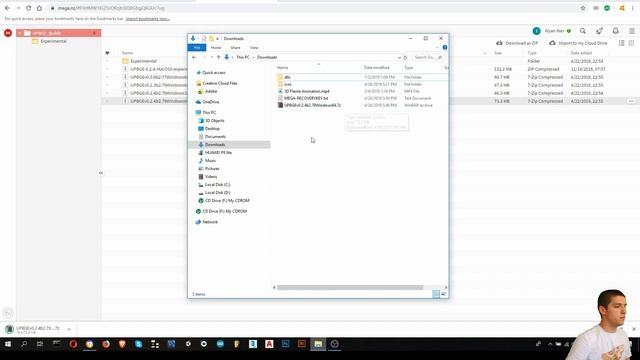The width and height of the screenshot is (640, 360).
Task: Switch Explorer to large icons view
Action: 444,294
